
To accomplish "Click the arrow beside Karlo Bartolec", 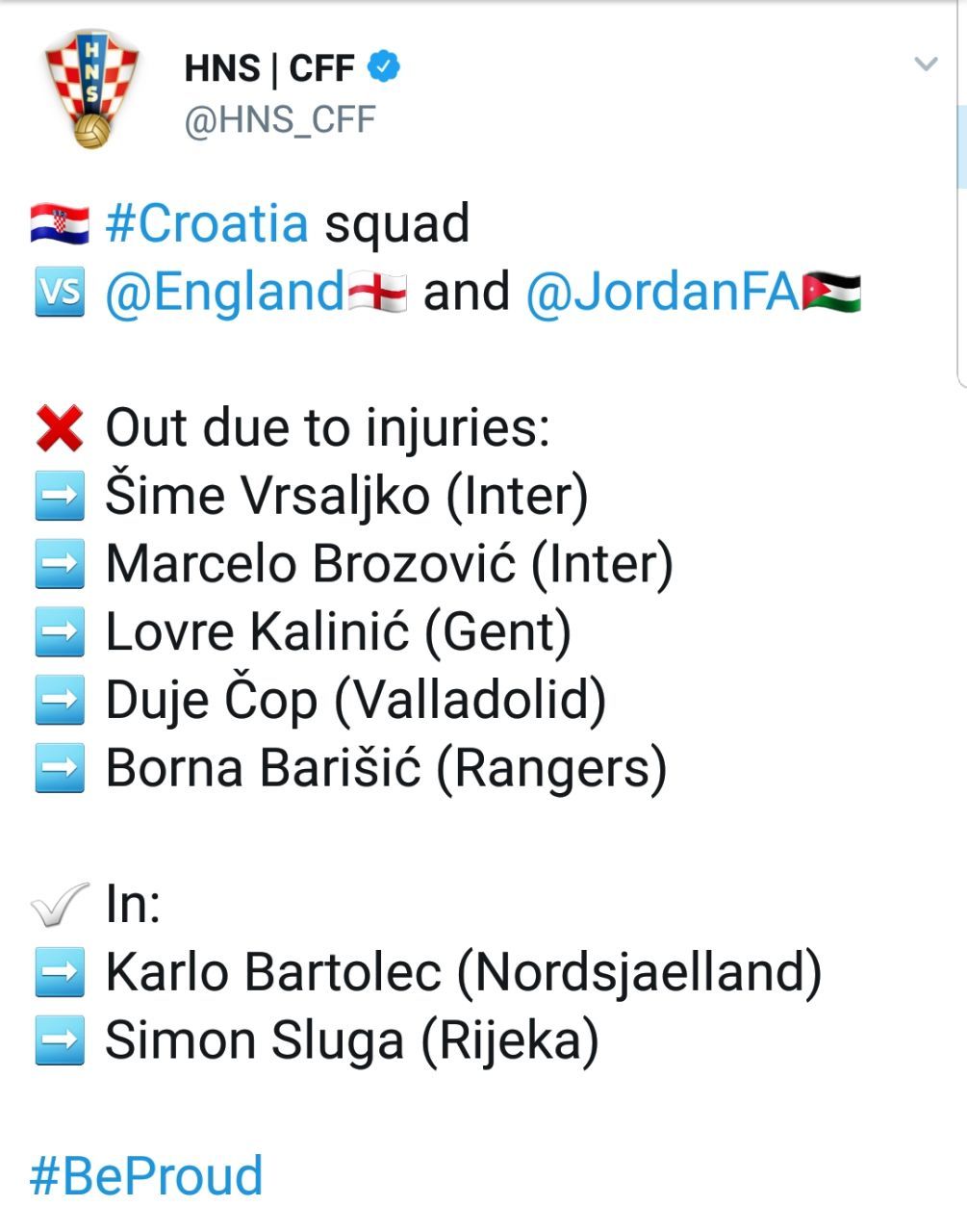I will coord(60,973).
